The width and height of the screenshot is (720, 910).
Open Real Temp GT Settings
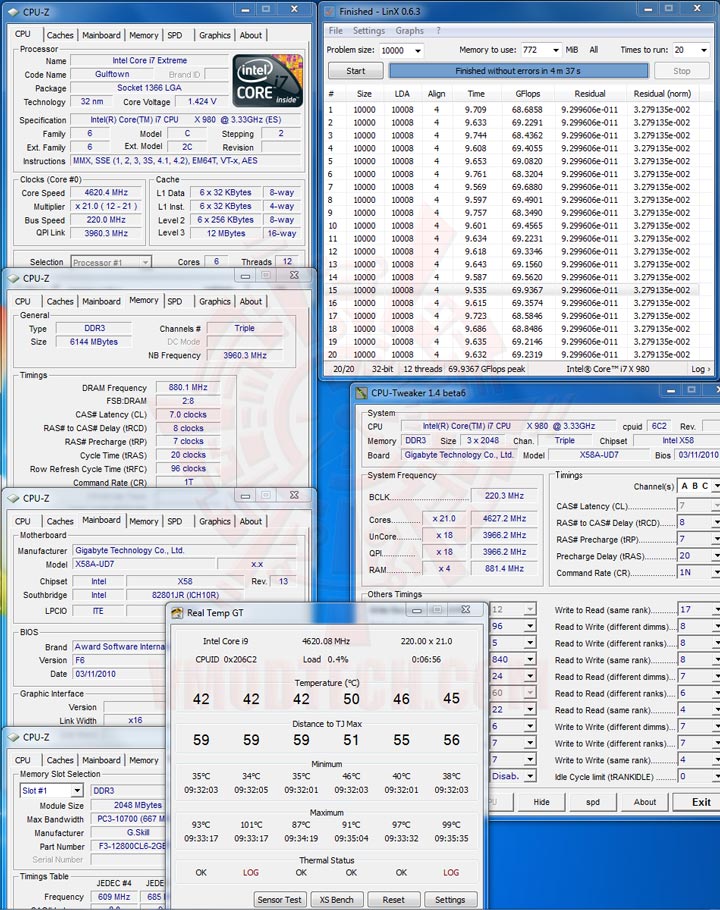tap(450, 900)
